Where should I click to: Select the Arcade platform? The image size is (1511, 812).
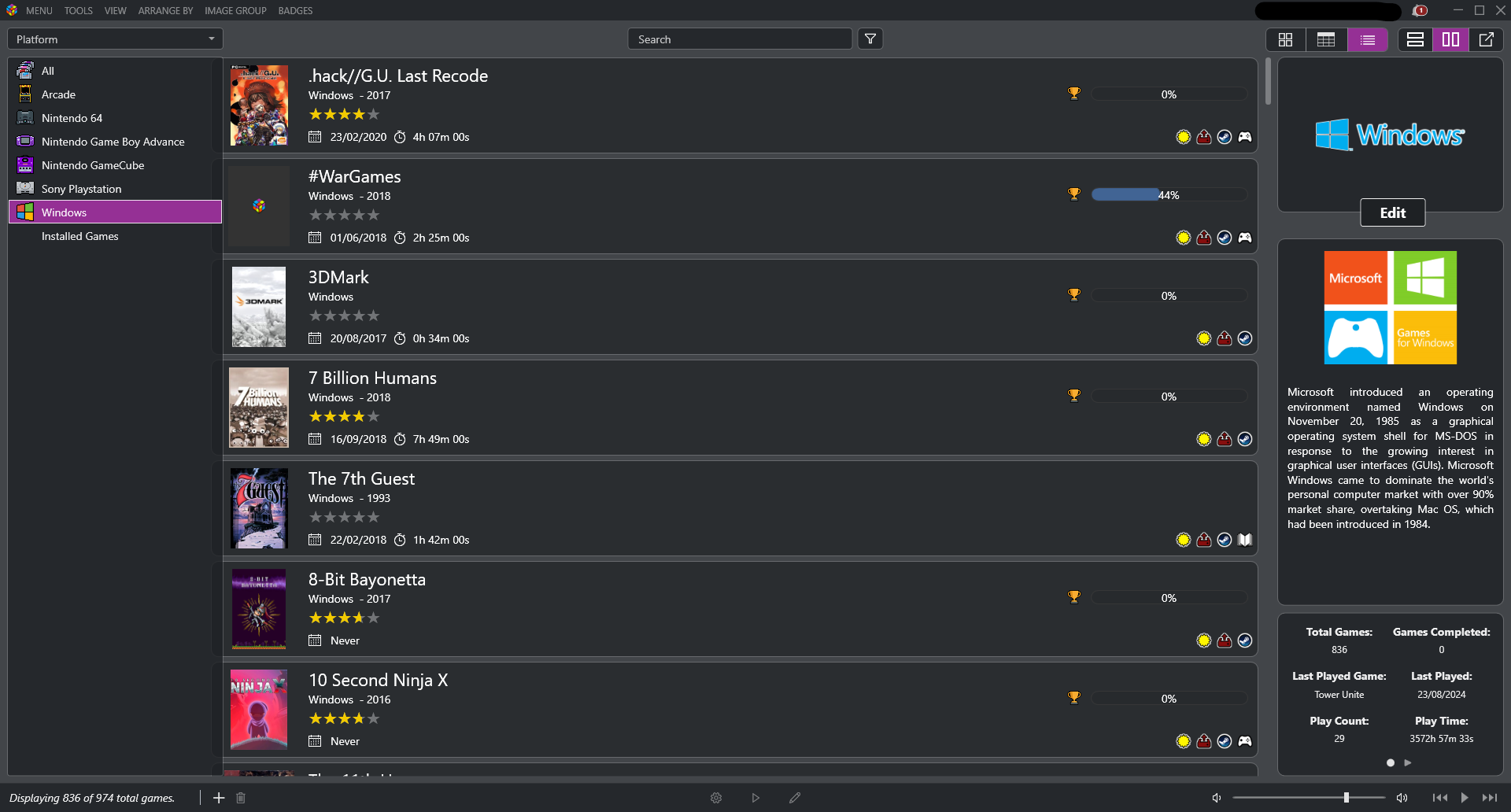click(115, 94)
